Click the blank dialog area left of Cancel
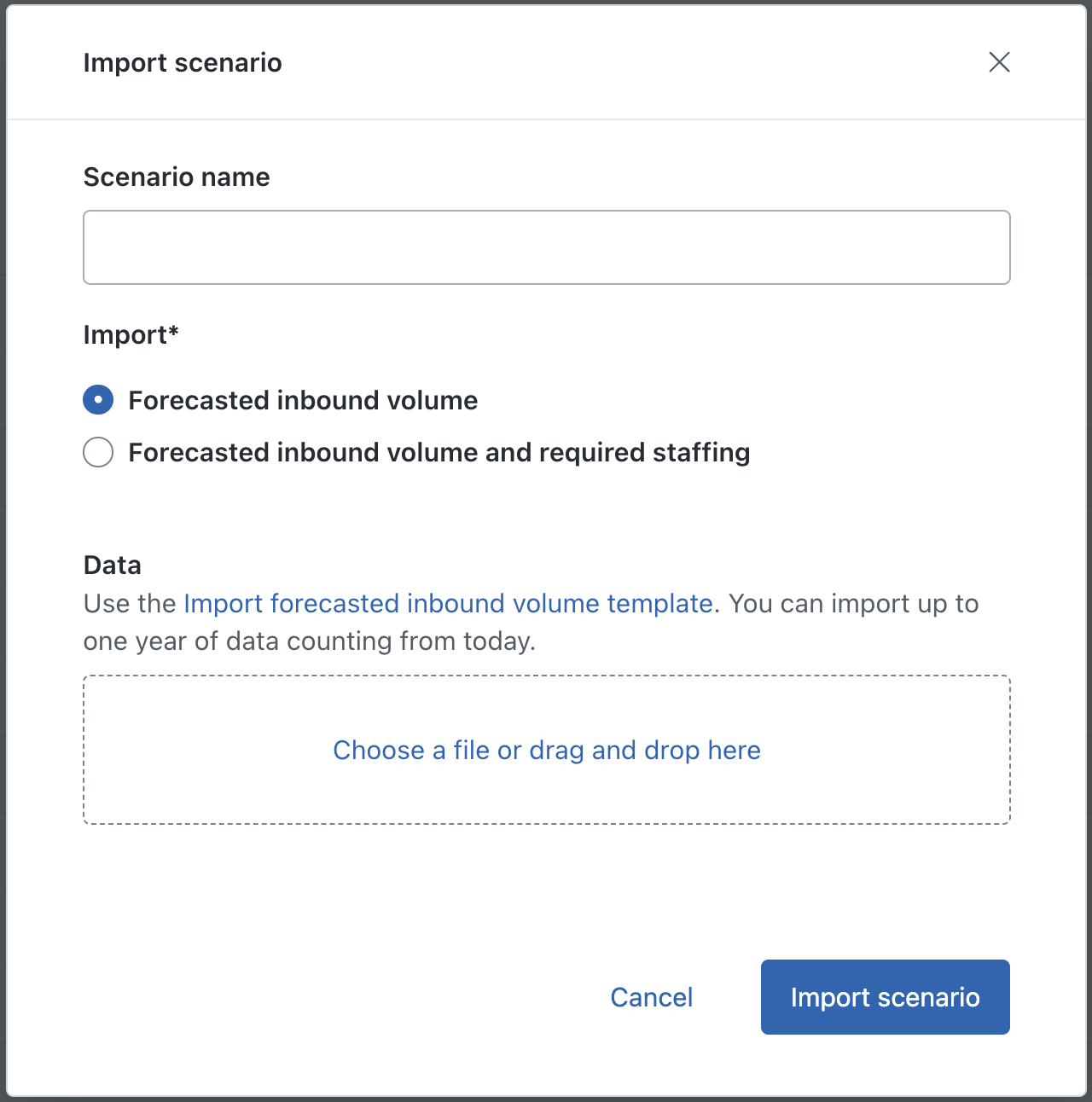Image resolution: width=1092 pixels, height=1102 pixels. [x=341, y=997]
